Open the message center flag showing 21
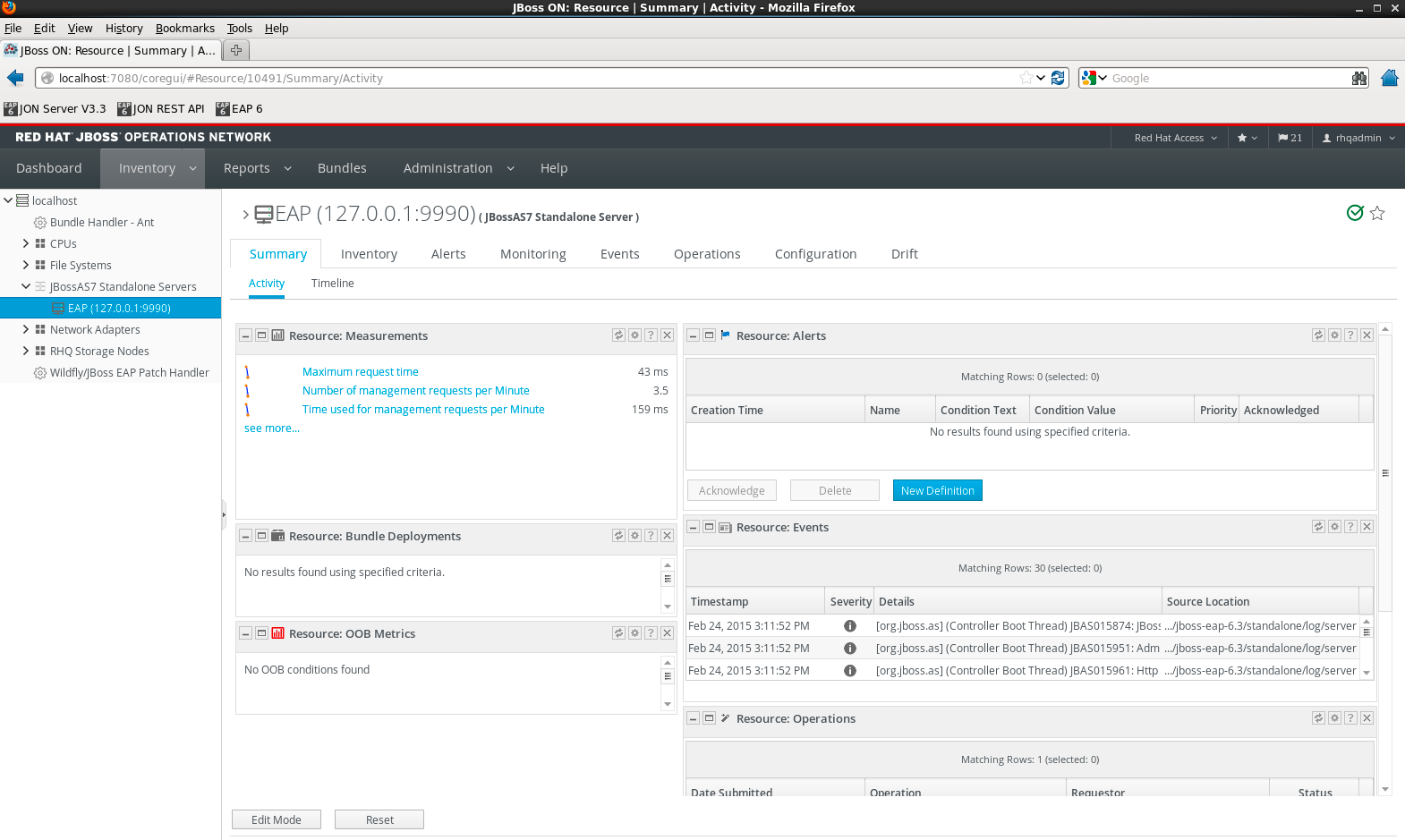 click(x=1290, y=138)
